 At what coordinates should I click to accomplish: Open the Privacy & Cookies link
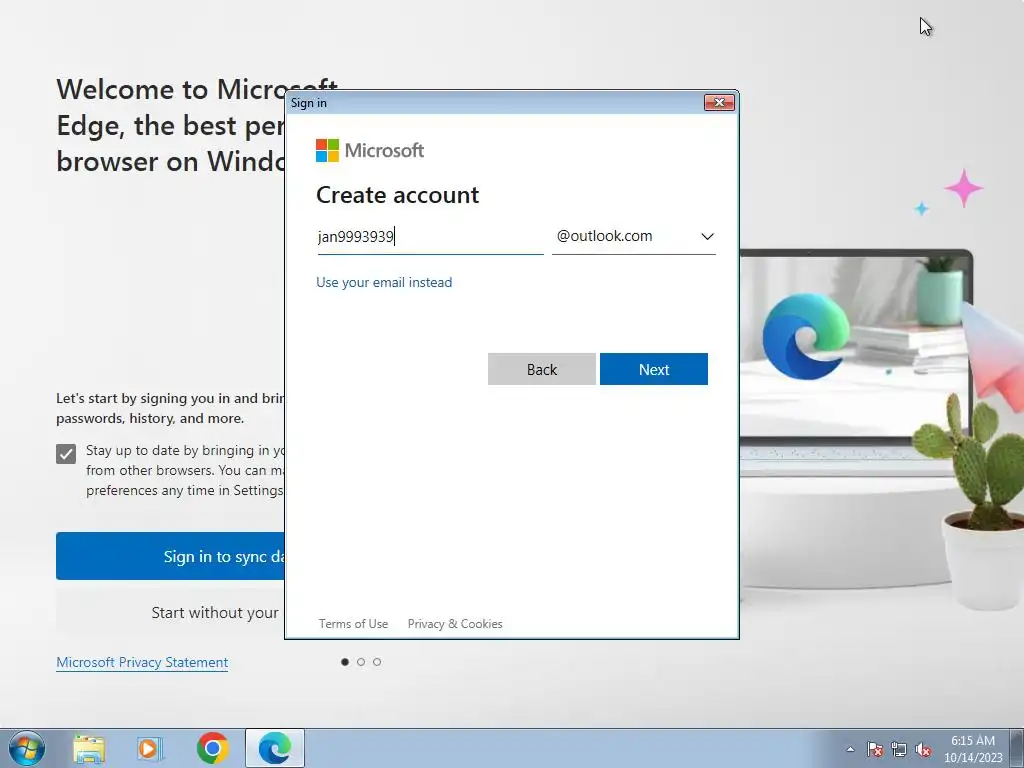[455, 624]
